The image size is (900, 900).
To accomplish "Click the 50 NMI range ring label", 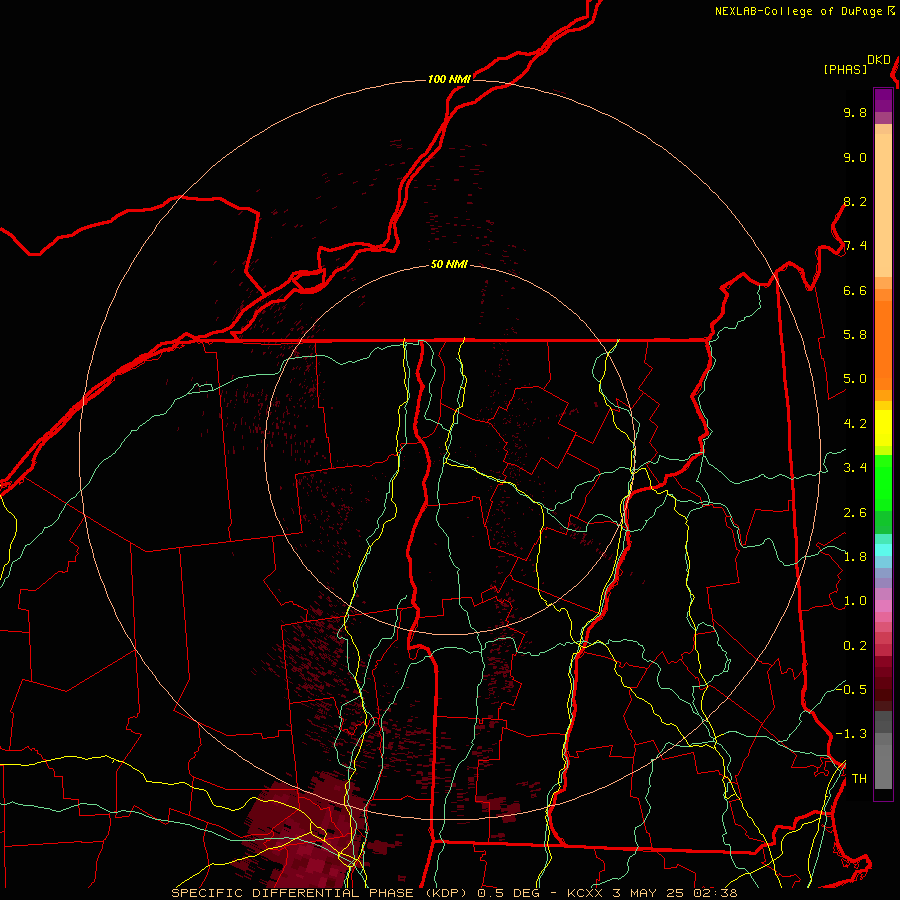I will coord(449,265).
